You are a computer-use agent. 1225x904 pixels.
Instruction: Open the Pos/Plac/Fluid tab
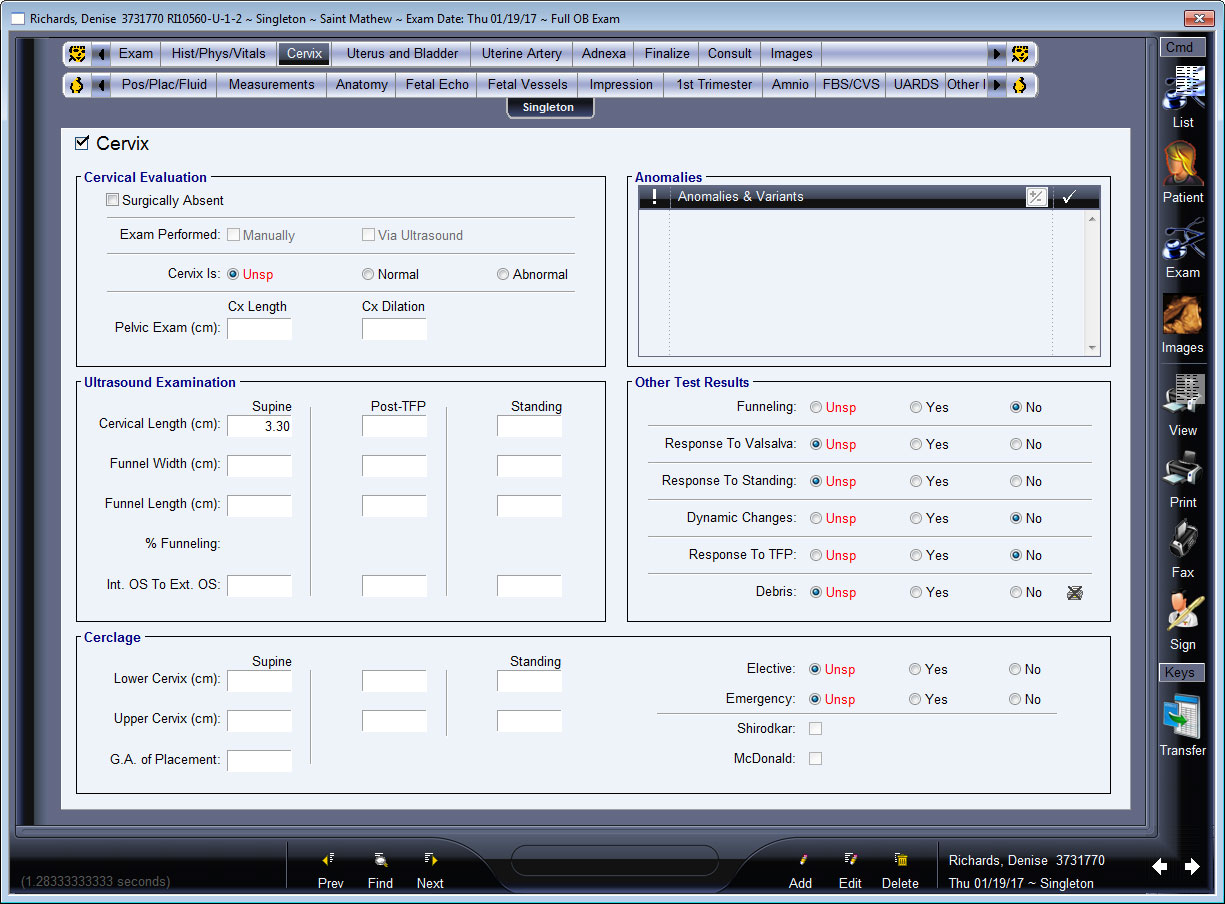click(164, 85)
